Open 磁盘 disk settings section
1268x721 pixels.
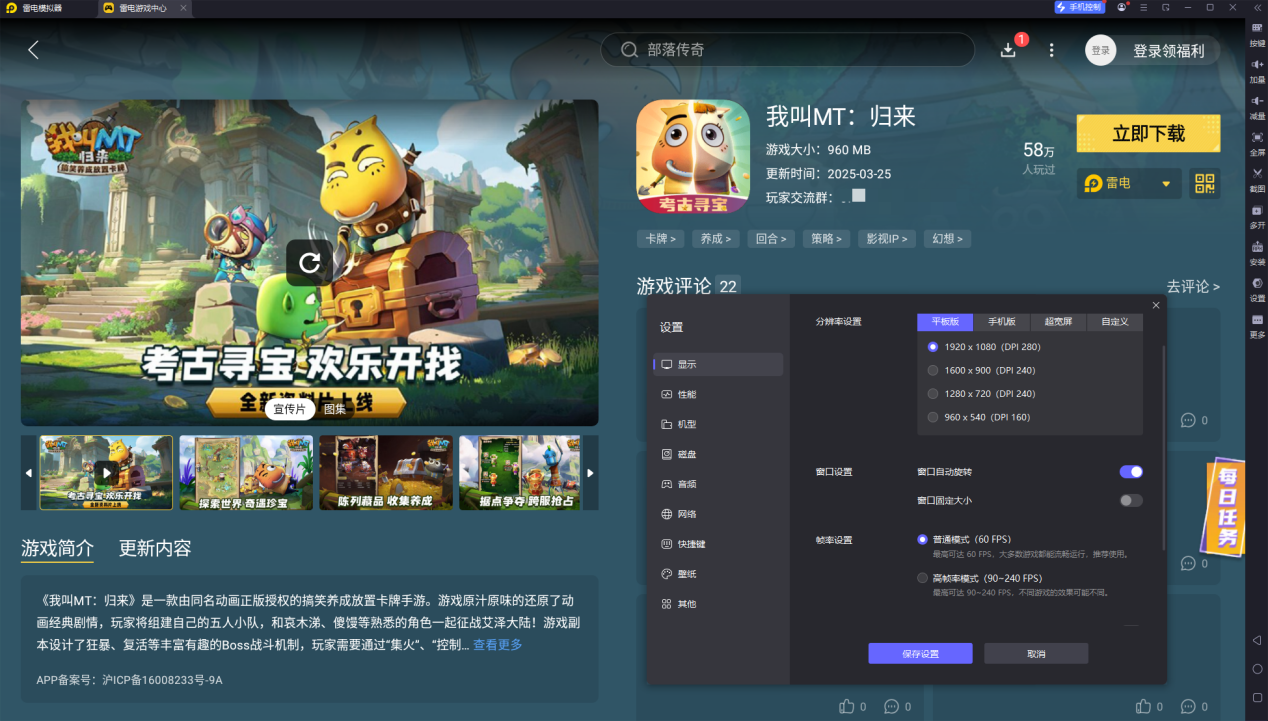pyautogui.click(x=718, y=455)
